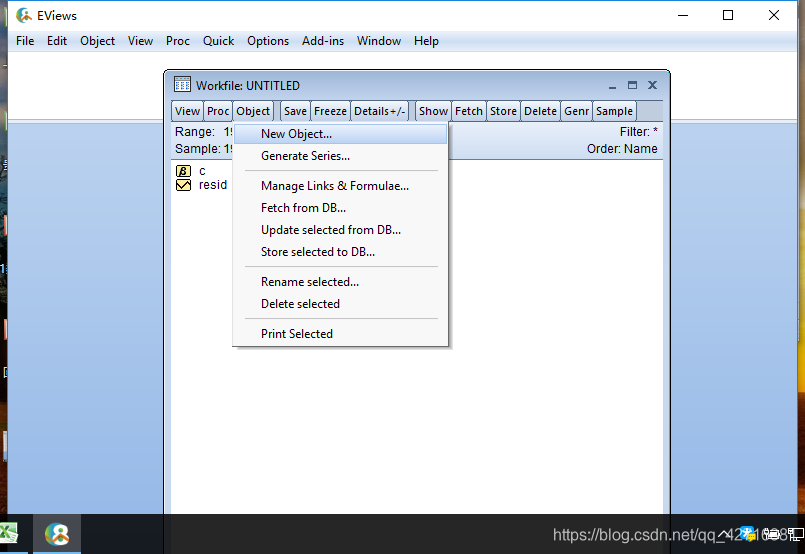The height and width of the screenshot is (554, 805).
Task: Open the File menu
Action: [25, 41]
